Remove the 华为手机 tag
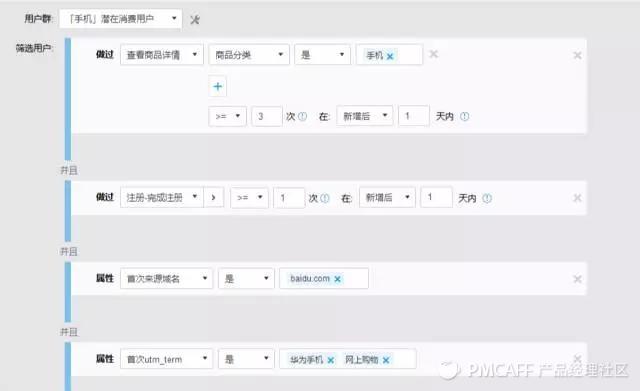This screenshot has height=391, width=640. click(331, 360)
